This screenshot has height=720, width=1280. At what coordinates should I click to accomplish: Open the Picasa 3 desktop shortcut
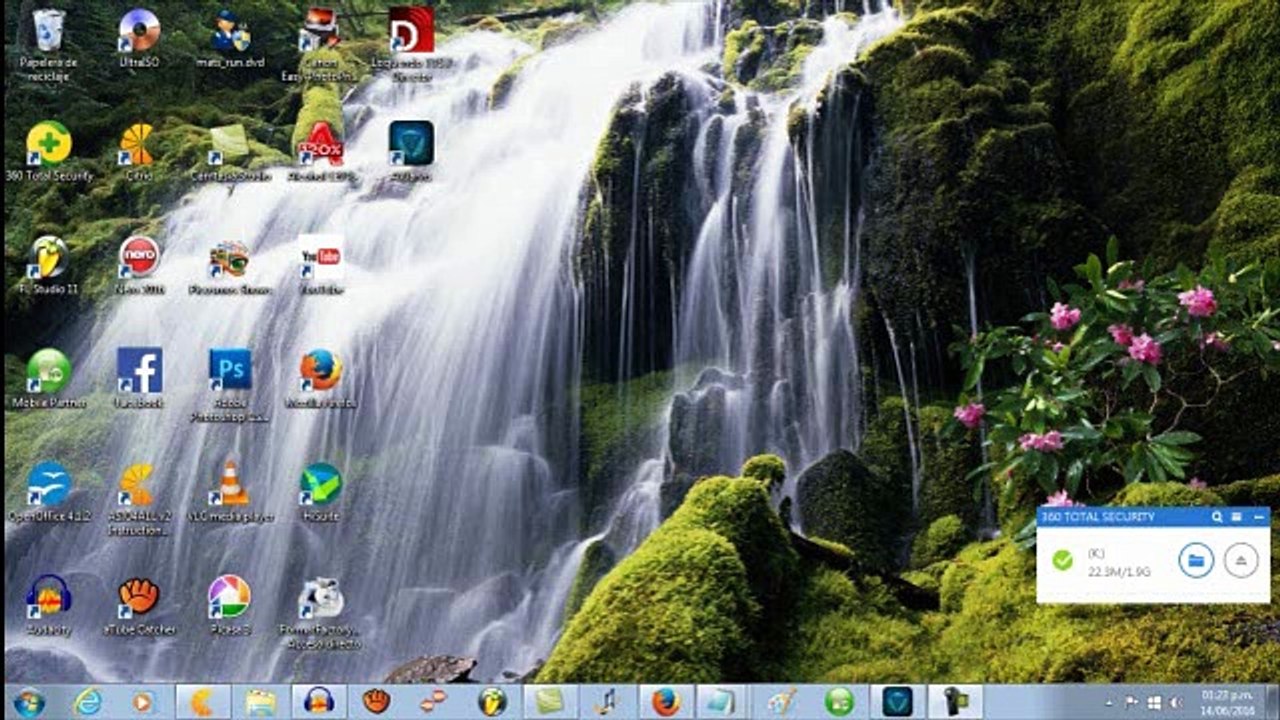click(230, 597)
